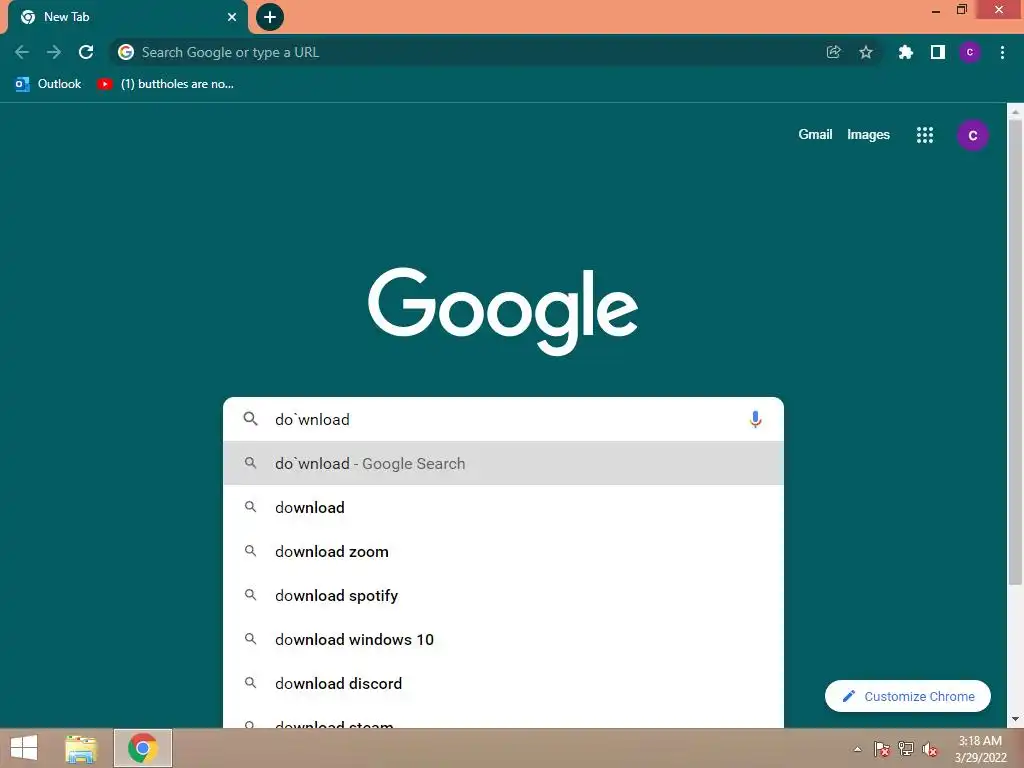Open the muted volume tray icon
1024x768 pixels.
[x=930, y=749]
